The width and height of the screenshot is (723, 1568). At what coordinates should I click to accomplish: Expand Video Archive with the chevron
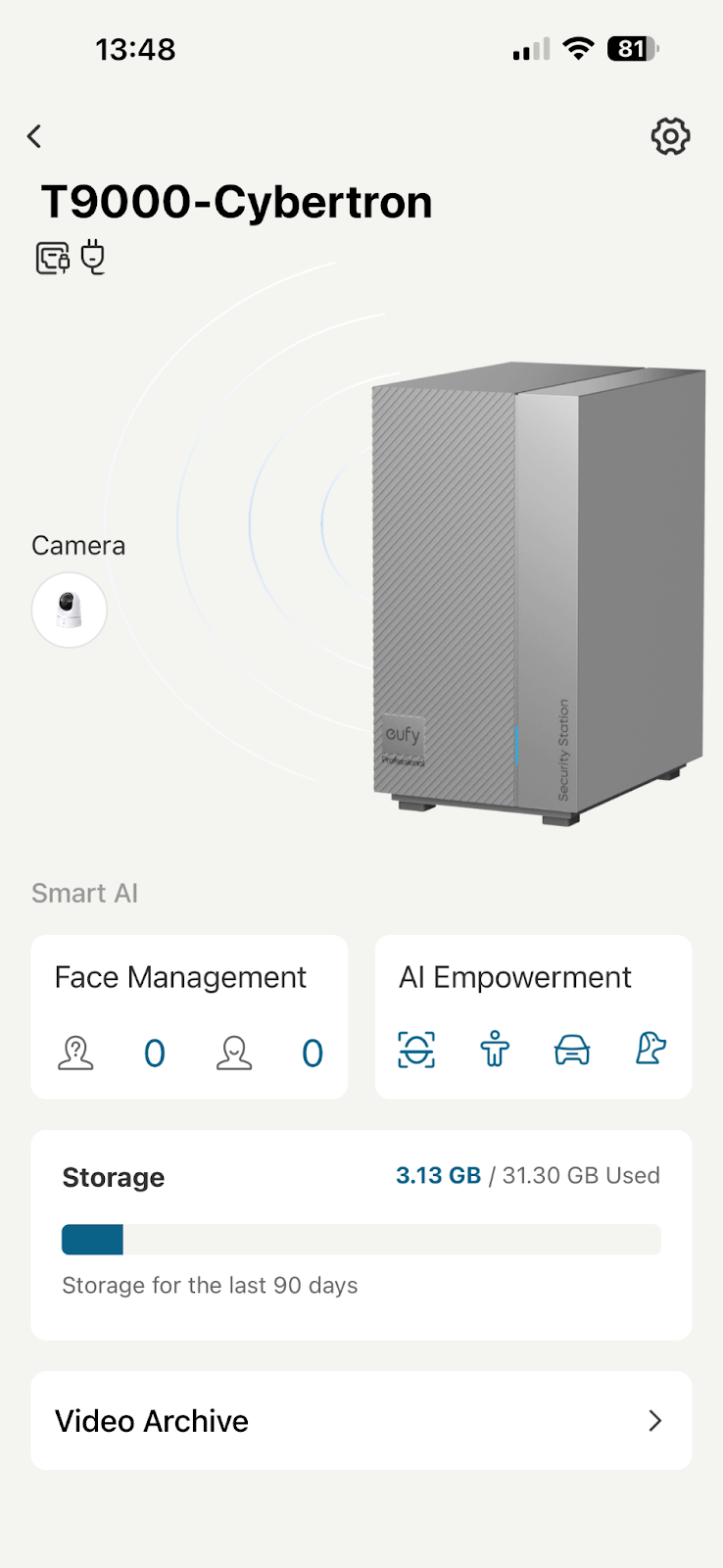[x=655, y=1420]
